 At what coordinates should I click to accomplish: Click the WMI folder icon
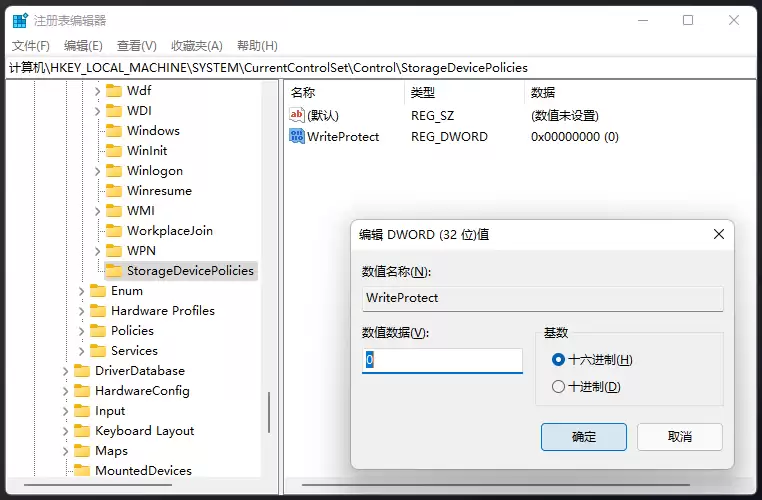[x=114, y=211]
